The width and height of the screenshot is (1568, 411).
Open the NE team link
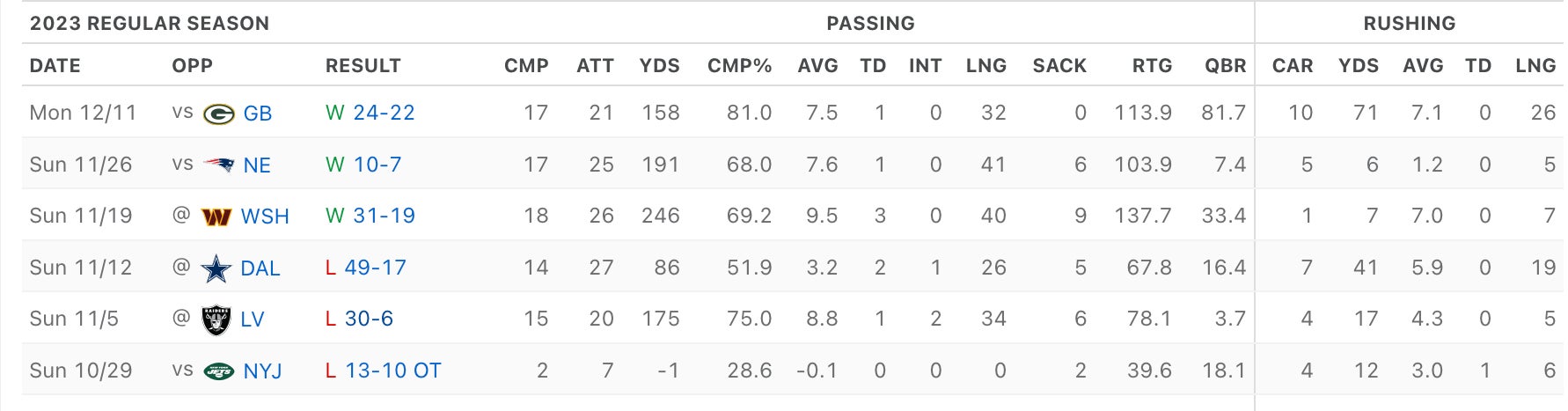point(257,165)
